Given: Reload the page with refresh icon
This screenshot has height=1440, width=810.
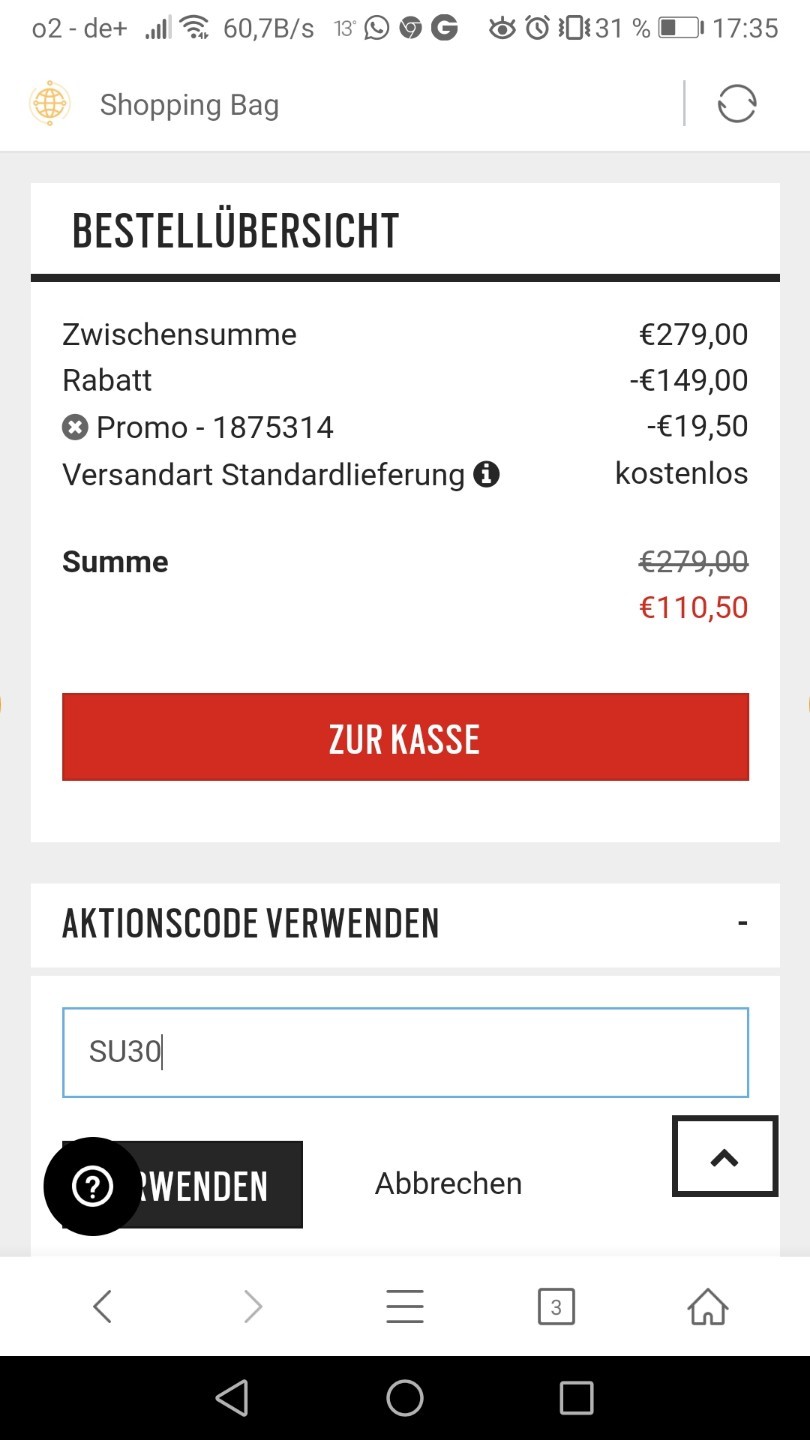Looking at the screenshot, I should coord(737,104).
